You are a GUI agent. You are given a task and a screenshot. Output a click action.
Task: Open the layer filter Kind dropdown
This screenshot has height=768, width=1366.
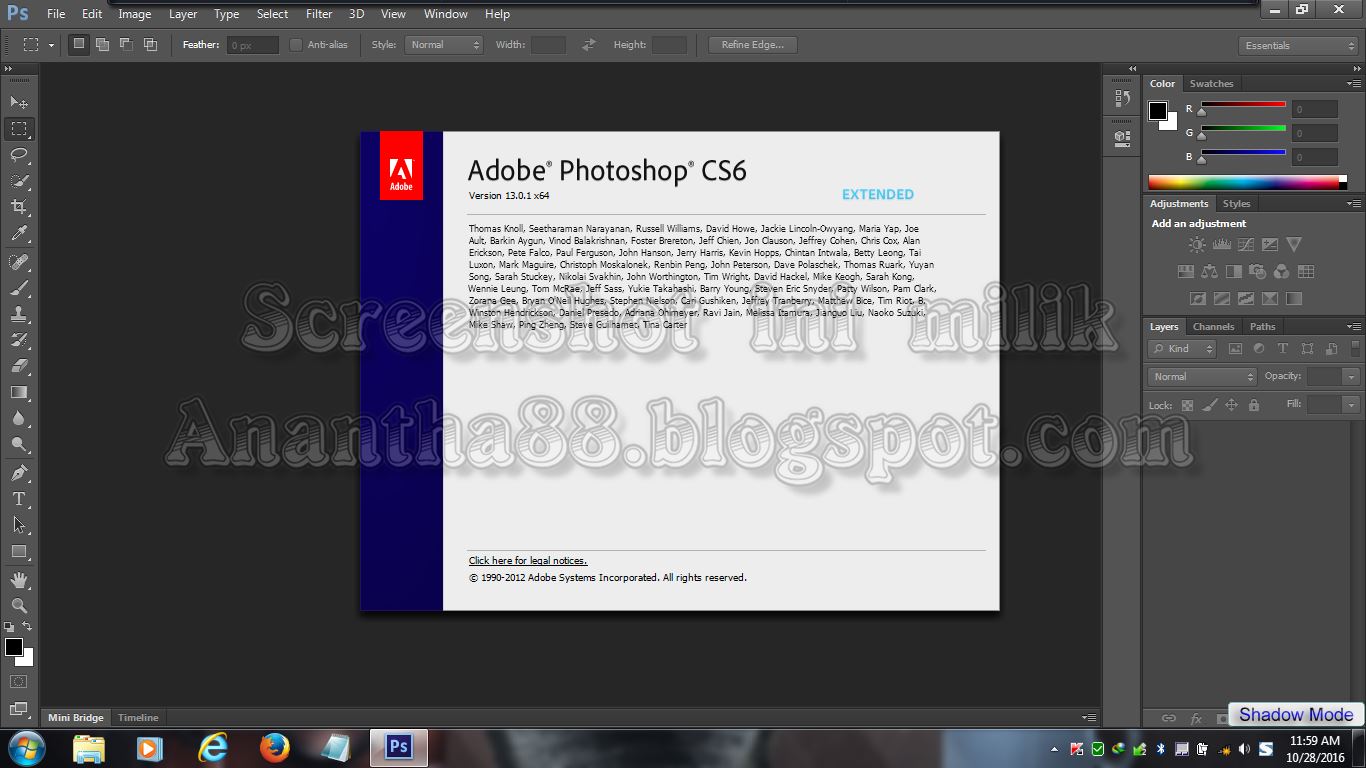(x=1183, y=349)
